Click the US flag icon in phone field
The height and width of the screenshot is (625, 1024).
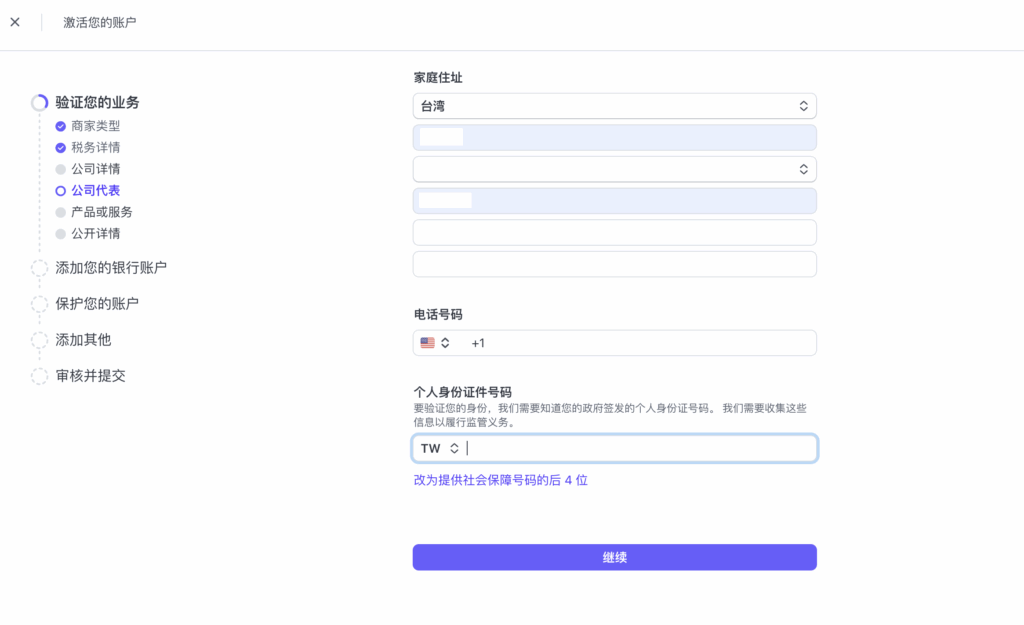(428, 343)
